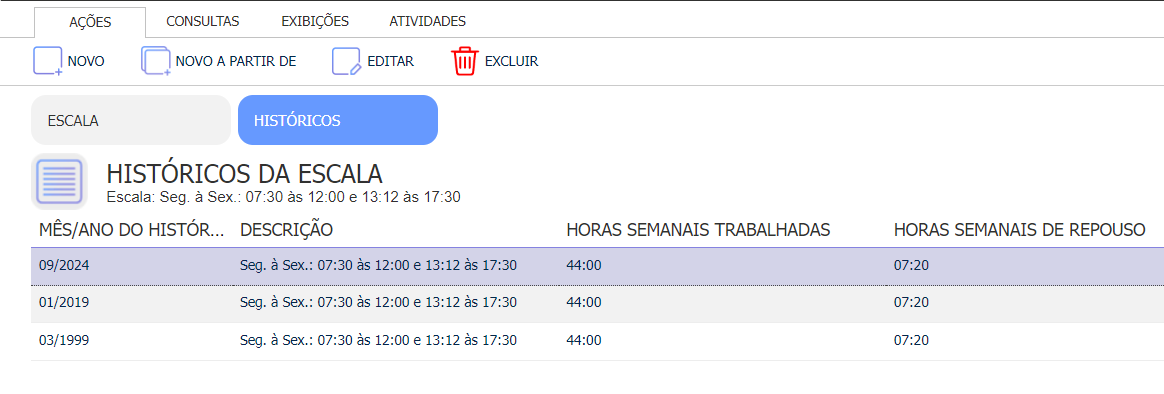Select the 03/1999 history row
This screenshot has width=1164, height=394.
pos(598,341)
